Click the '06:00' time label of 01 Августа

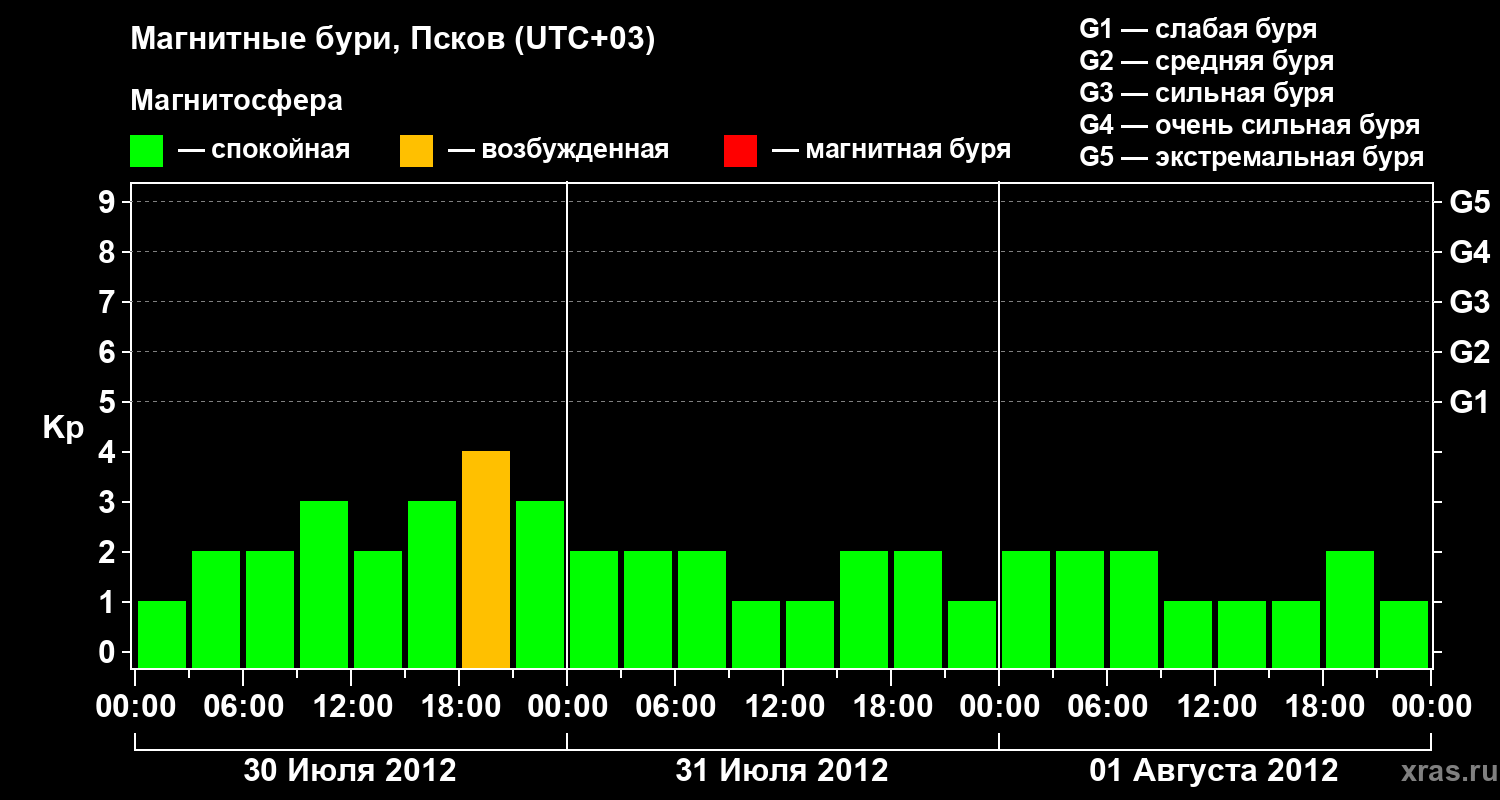(x=1108, y=707)
